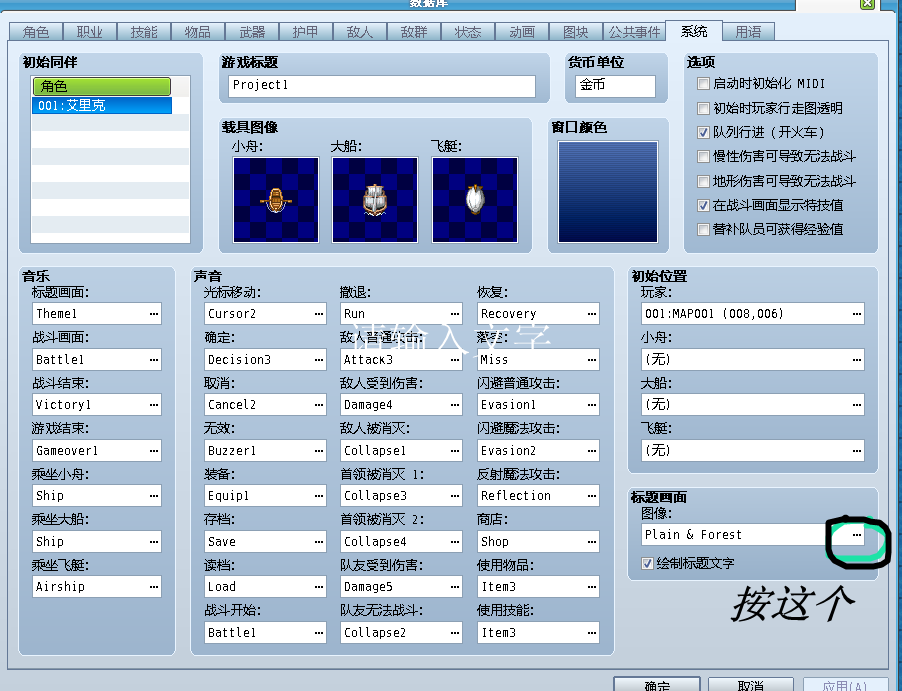Viewport: 902px width, 691px height.
Task: Click the Project1 game title field
Action: point(382,86)
